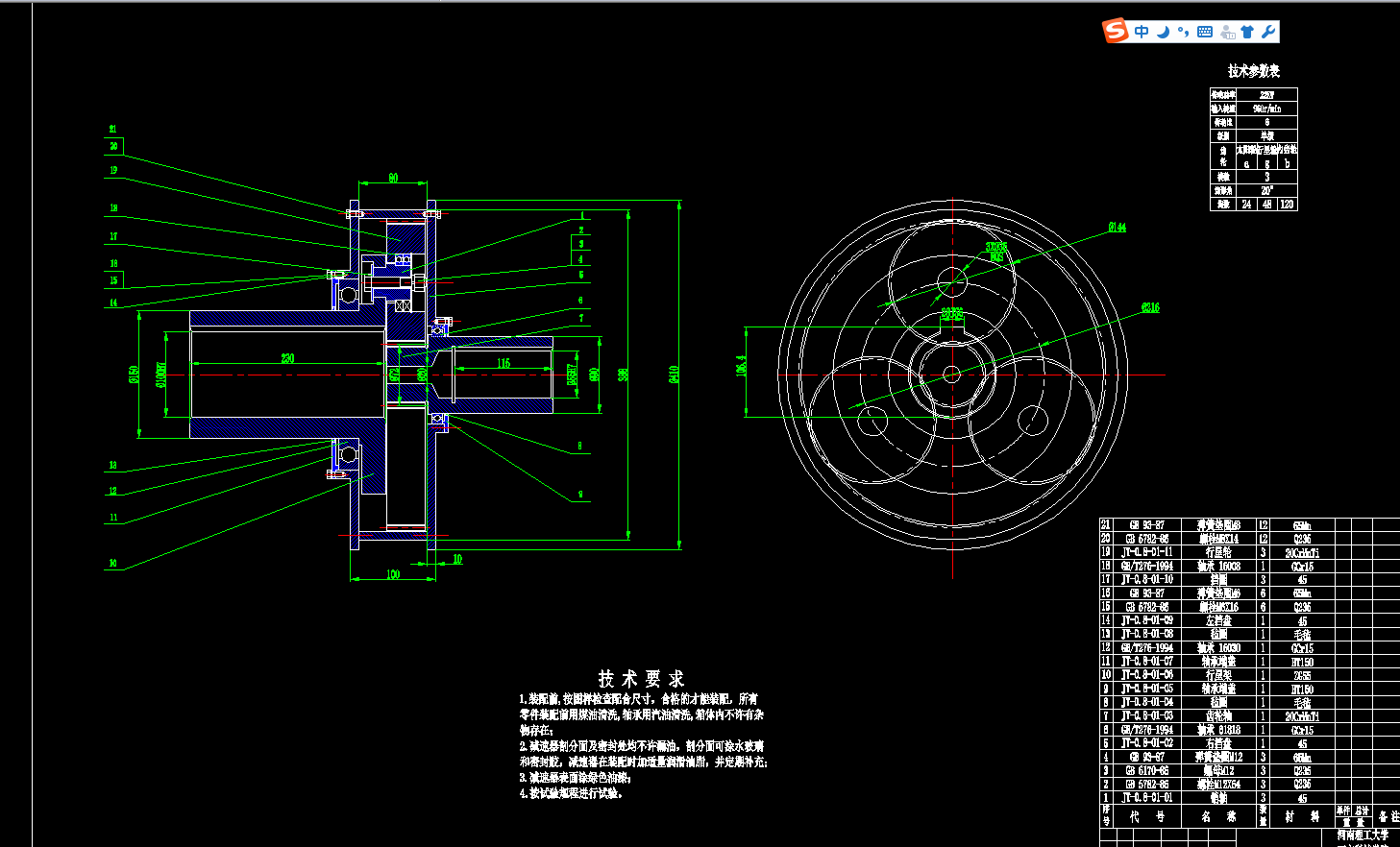This screenshot has width=1400, height=847.
Task: Select the 20° pressure angle value
Action: coord(1266,190)
